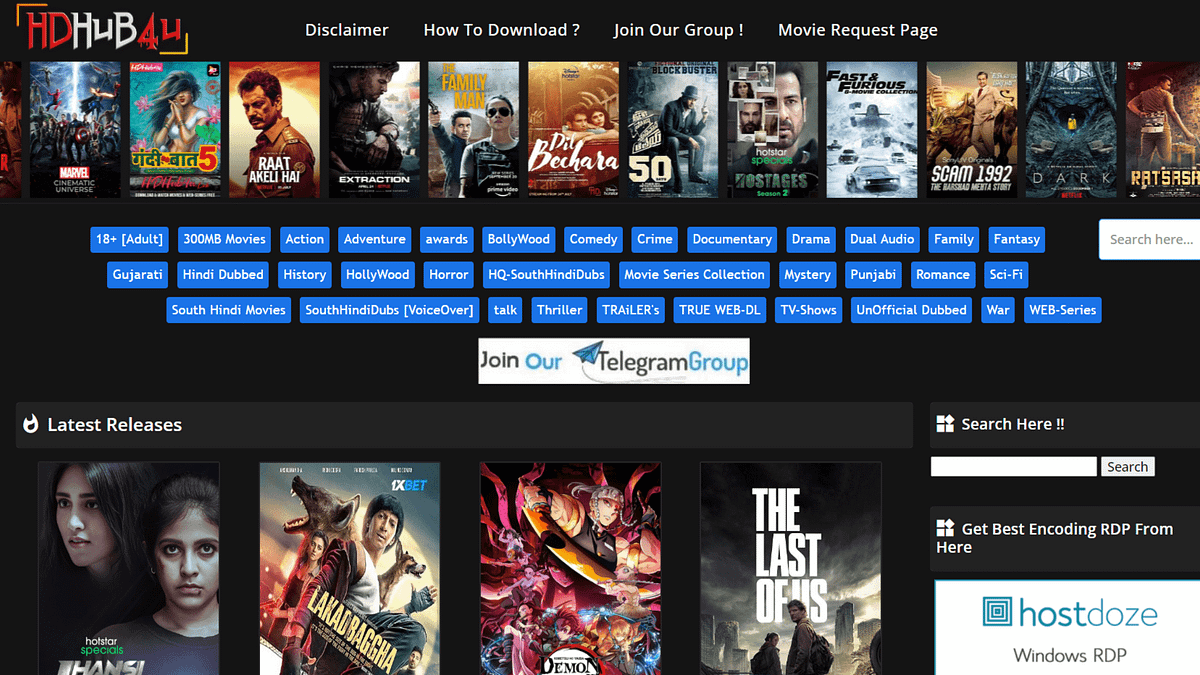Choose the Romance tag
This screenshot has height=675, width=1200.
(x=943, y=275)
